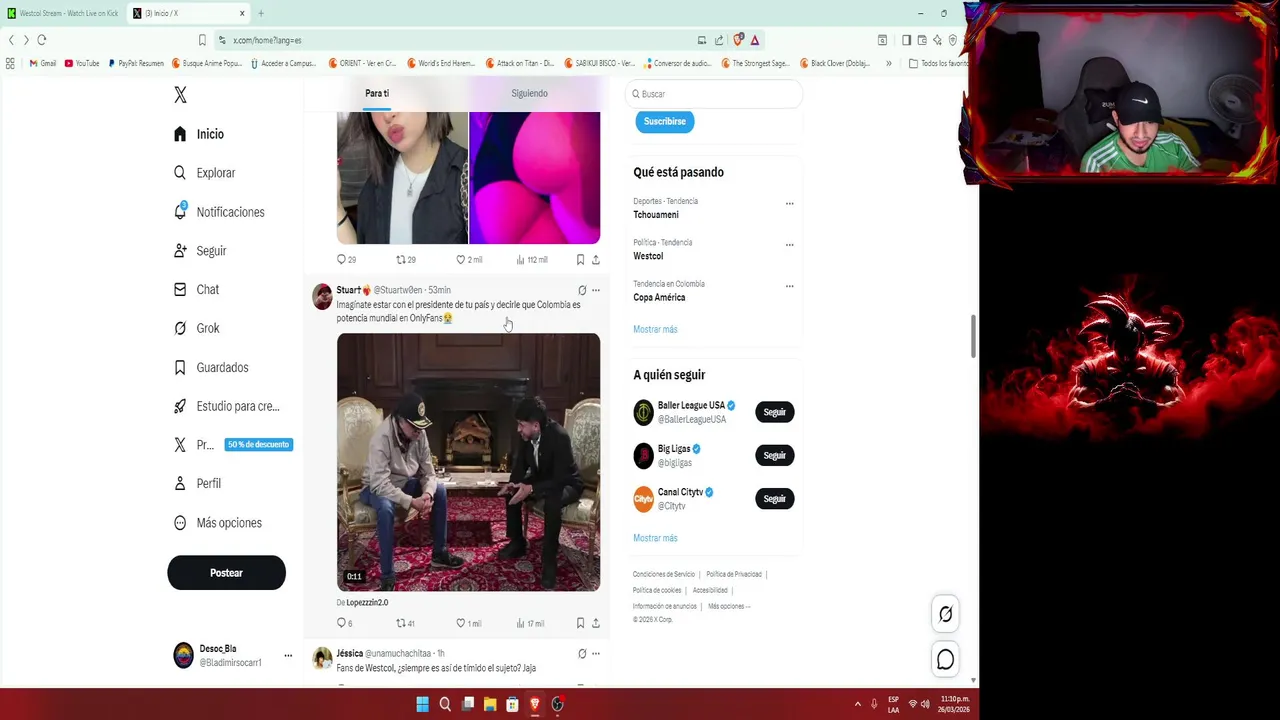Viewport: 1280px width, 720px height.
Task: Open Estudio para creadores sidebar item
Action: [x=227, y=406]
